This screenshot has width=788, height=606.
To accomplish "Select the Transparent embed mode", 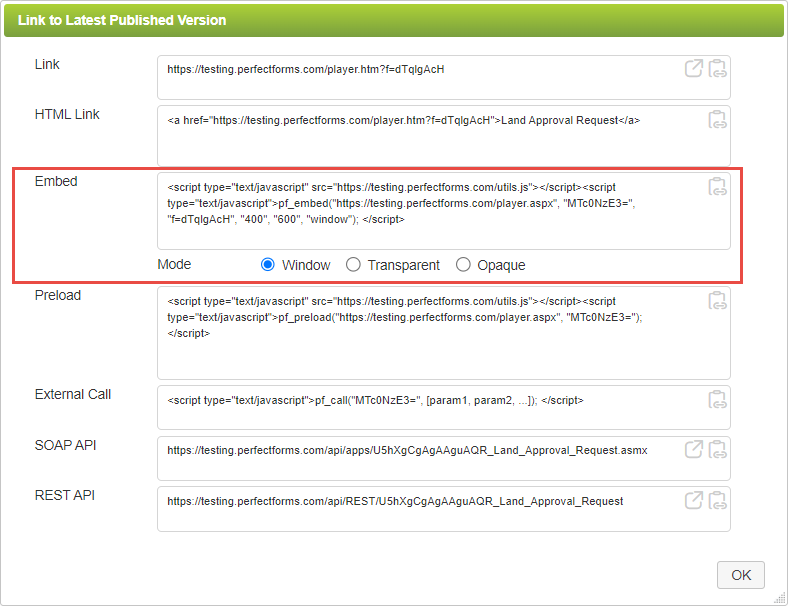I will point(353,264).
